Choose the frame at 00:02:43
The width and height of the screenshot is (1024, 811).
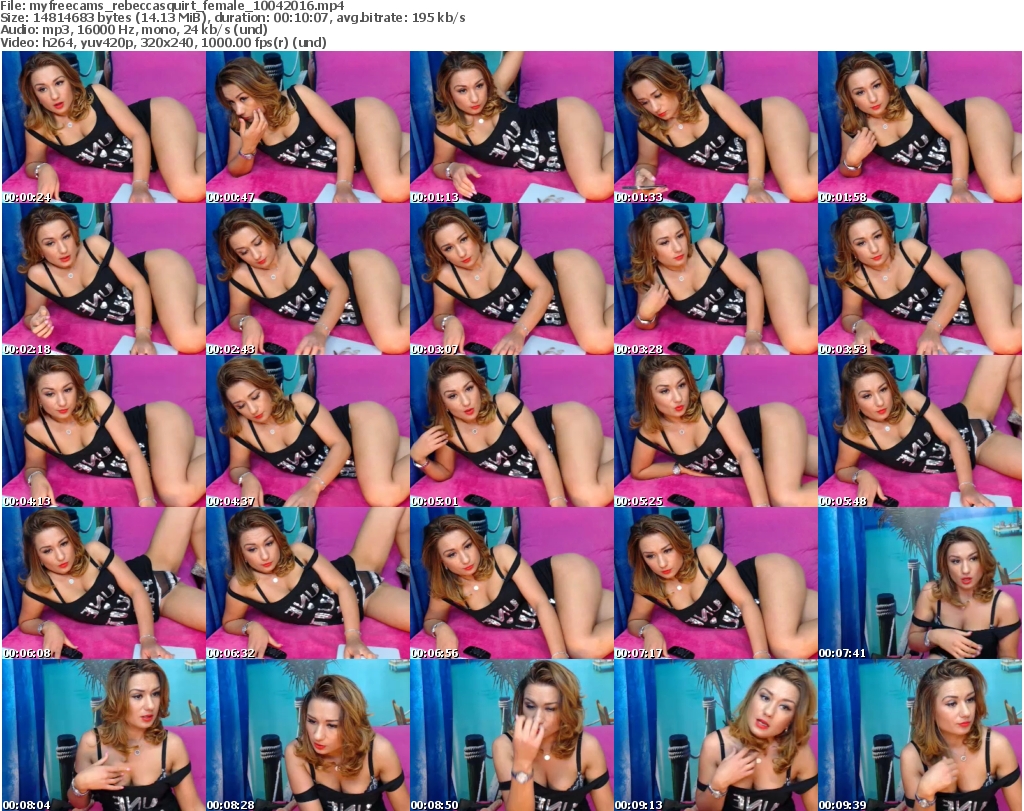click(x=308, y=279)
